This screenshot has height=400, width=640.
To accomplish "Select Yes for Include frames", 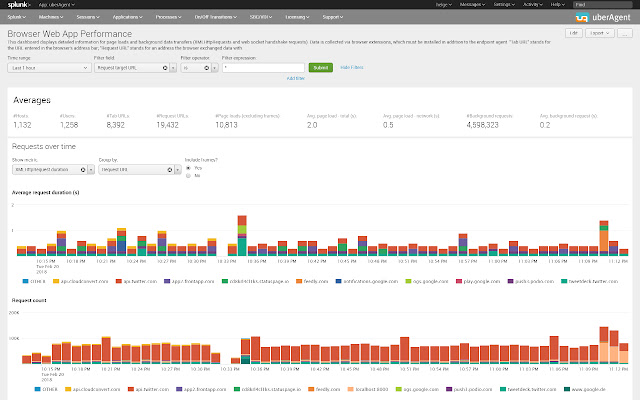I will point(188,168).
